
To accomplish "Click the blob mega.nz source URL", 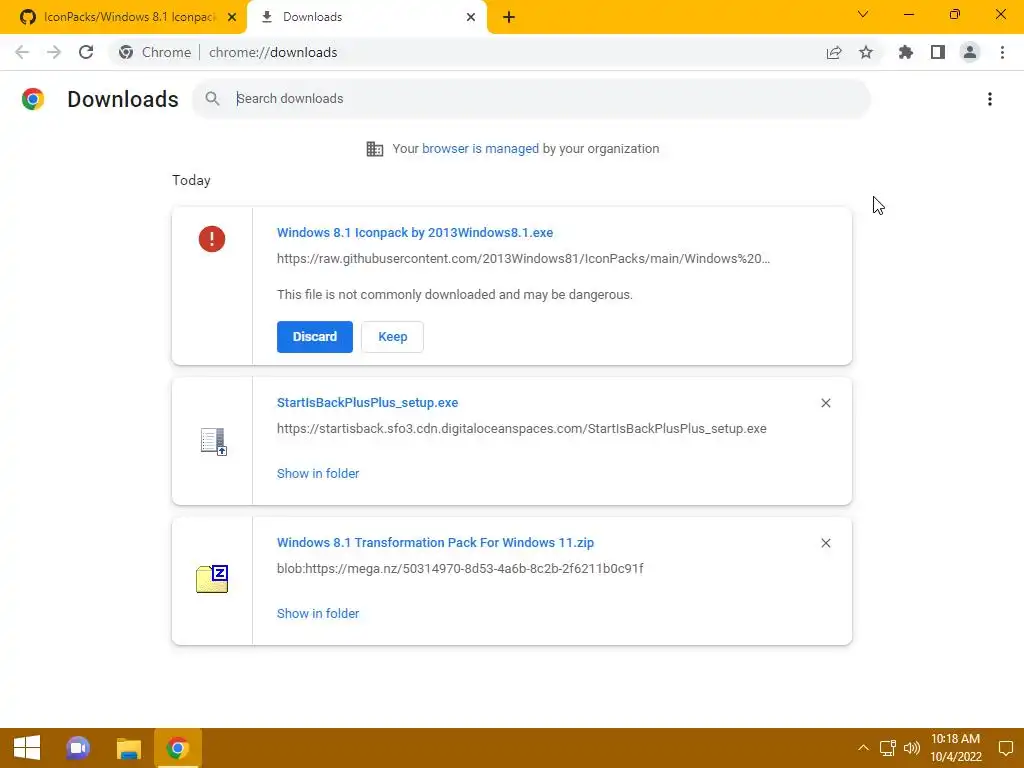I will click(x=460, y=569).
